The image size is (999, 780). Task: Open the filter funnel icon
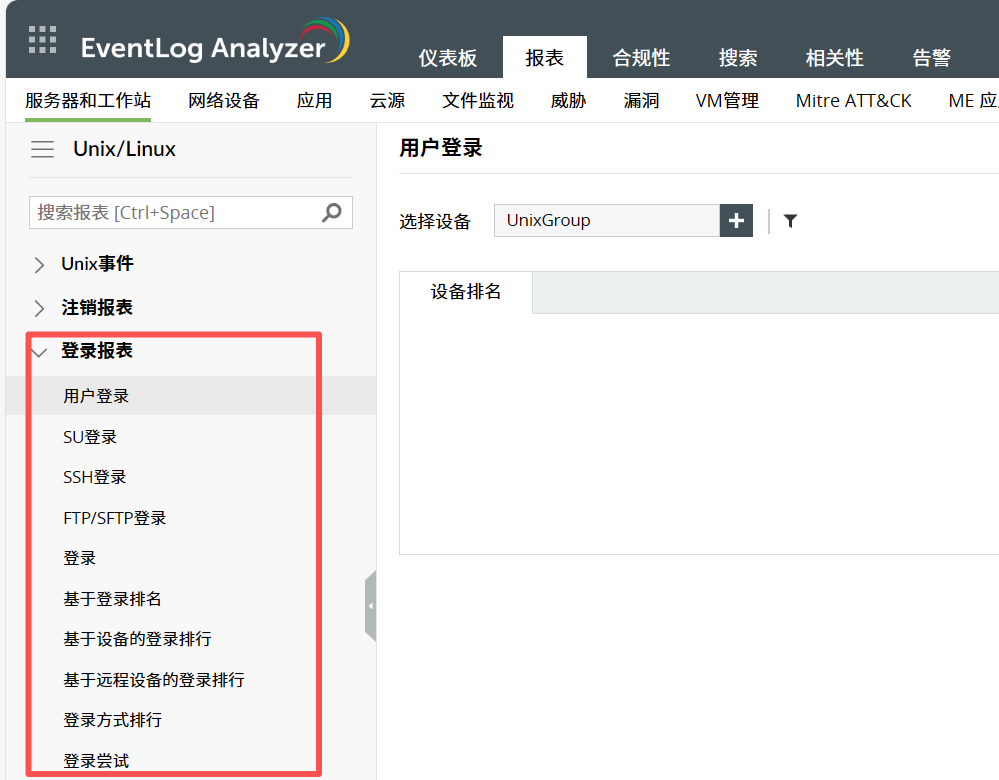790,221
